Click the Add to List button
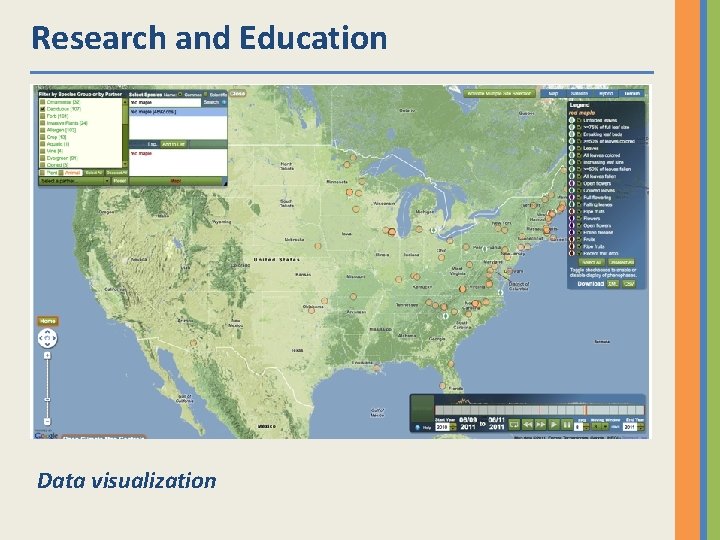Screen dimensions: 720x540 [173, 144]
